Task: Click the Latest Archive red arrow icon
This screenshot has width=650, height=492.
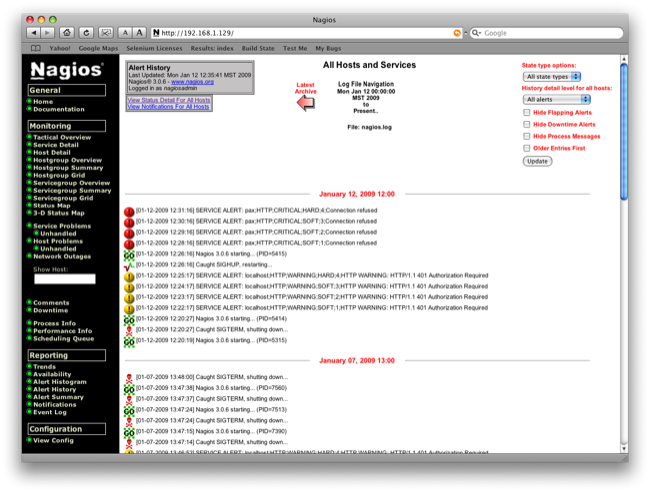Action: point(306,102)
